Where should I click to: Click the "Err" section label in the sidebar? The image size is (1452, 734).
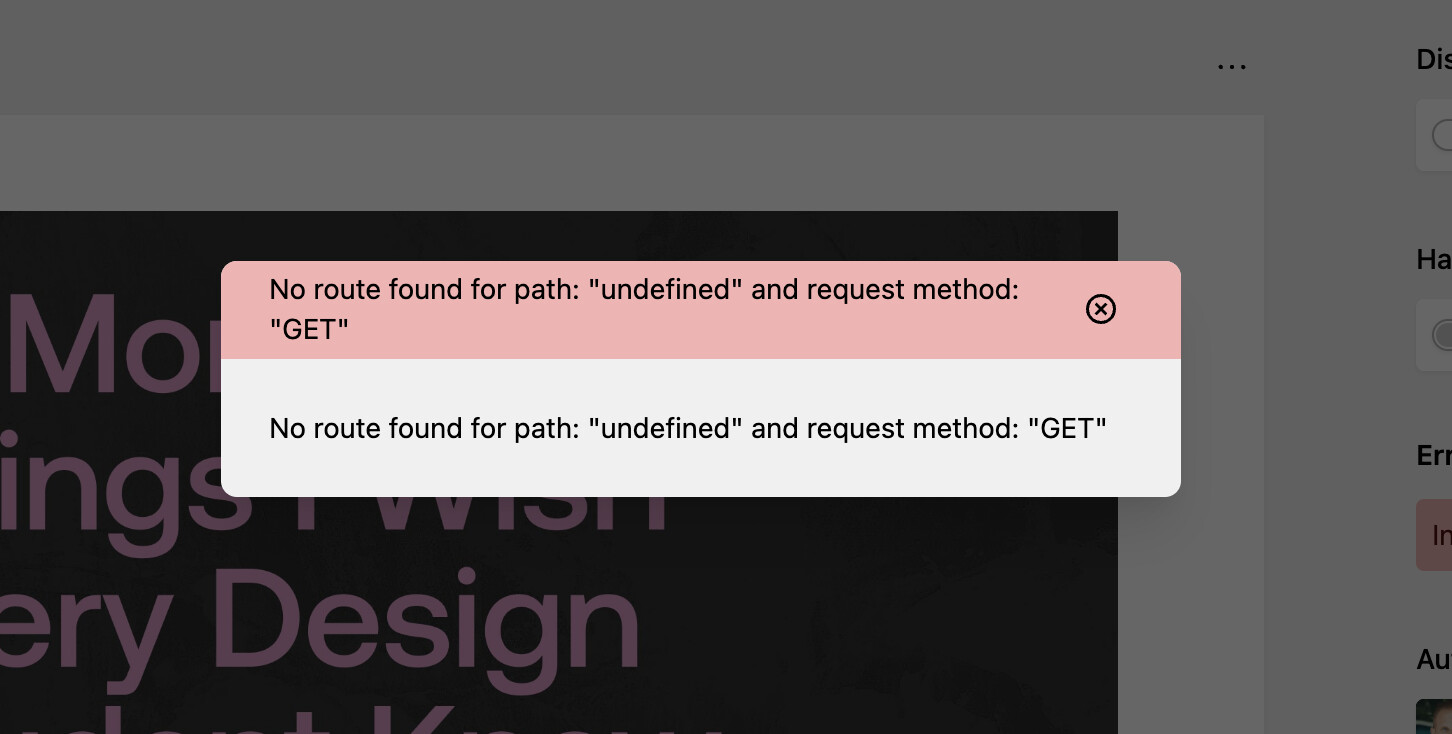tap(1434, 455)
